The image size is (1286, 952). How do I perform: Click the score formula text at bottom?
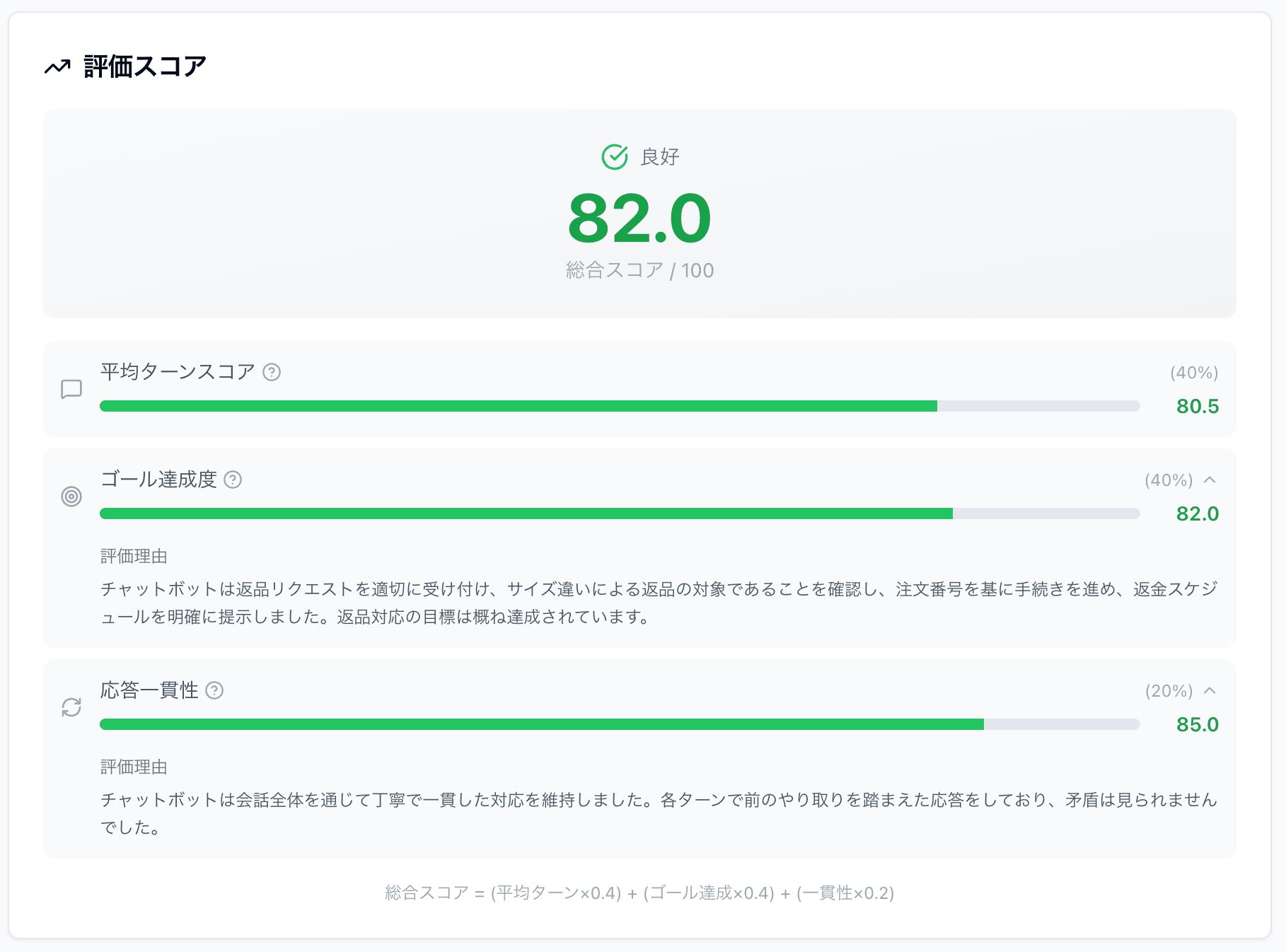point(639,893)
